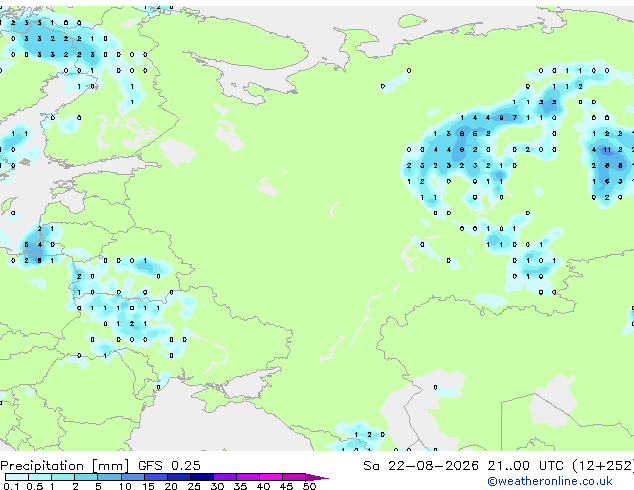The height and width of the screenshot is (490, 634).
Task: Open the weatheronline.co.uk copyright link
Action: [550, 481]
